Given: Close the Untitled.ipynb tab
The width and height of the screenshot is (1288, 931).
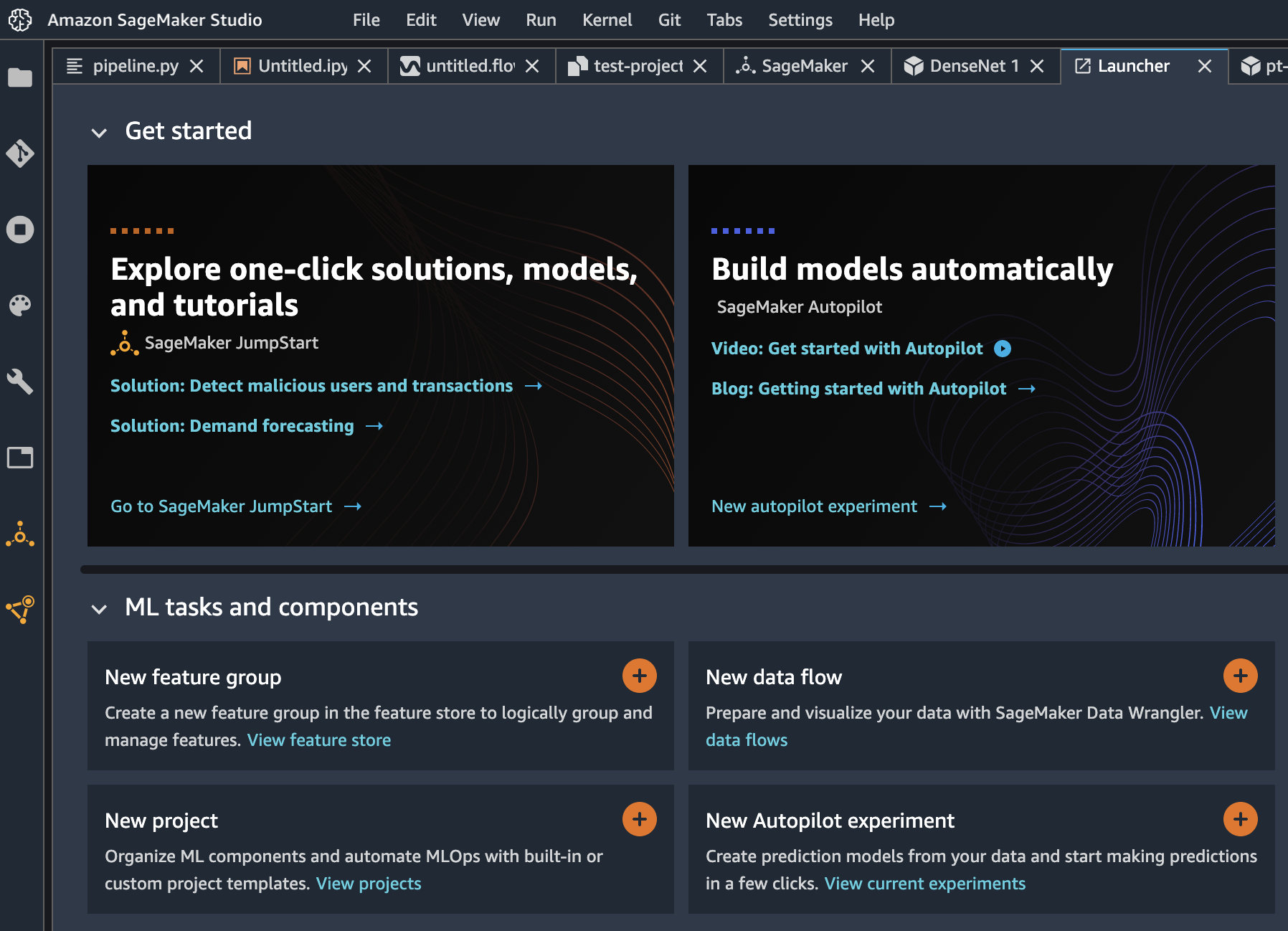Looking at the screenshot, I should [x=364, y=66].
